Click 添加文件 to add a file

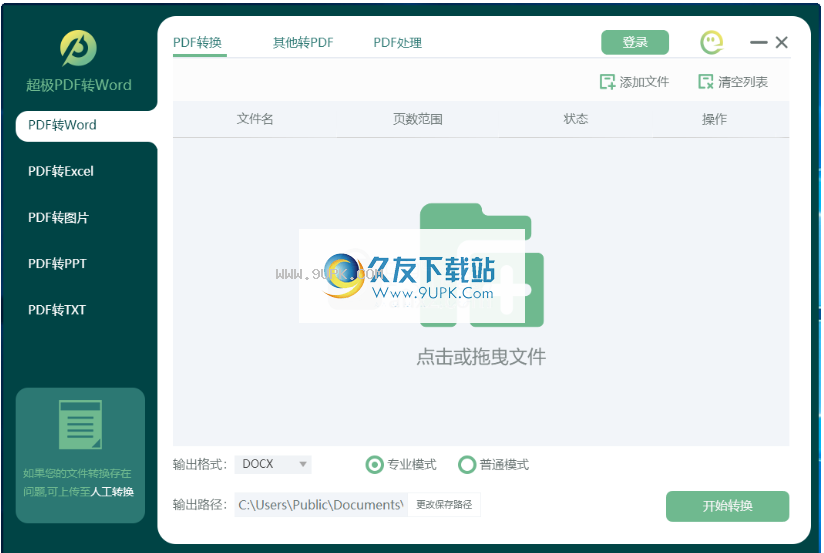[x=634, y=82]
